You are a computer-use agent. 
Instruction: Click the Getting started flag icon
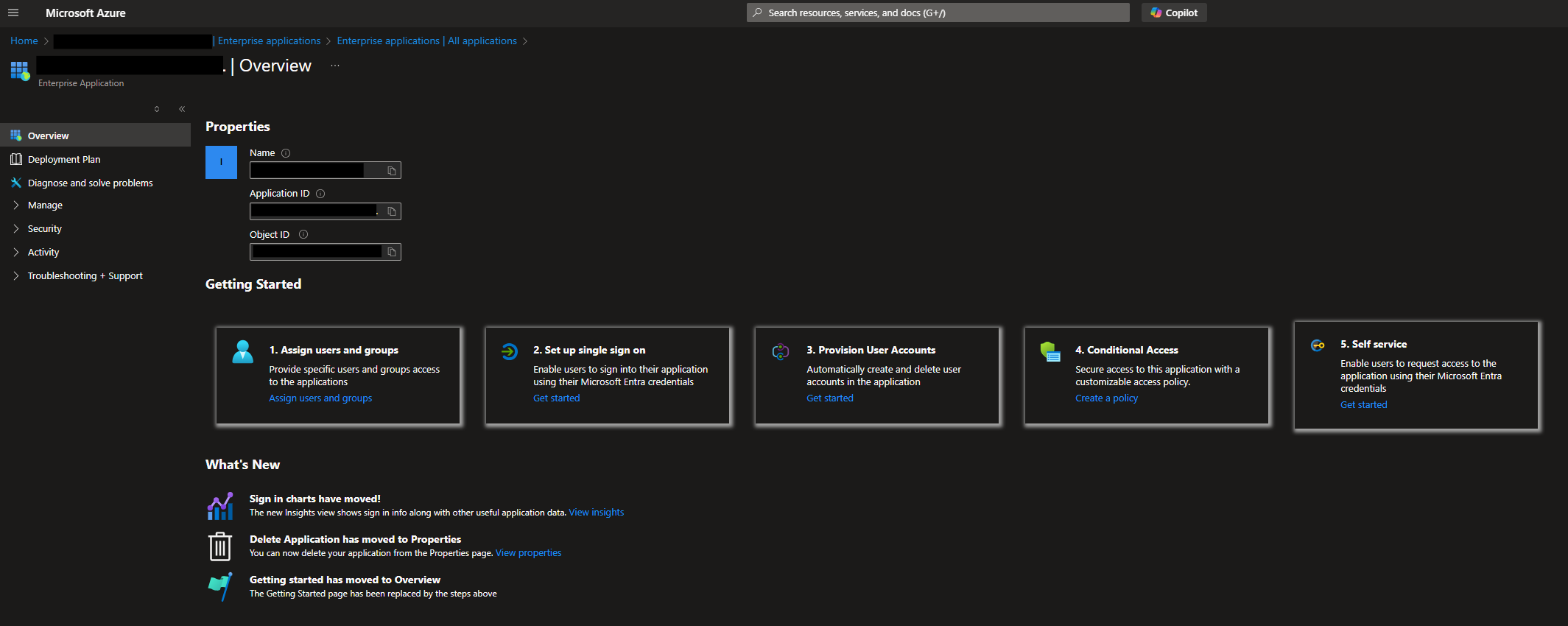pyautogui.click(x=220, y=587)
